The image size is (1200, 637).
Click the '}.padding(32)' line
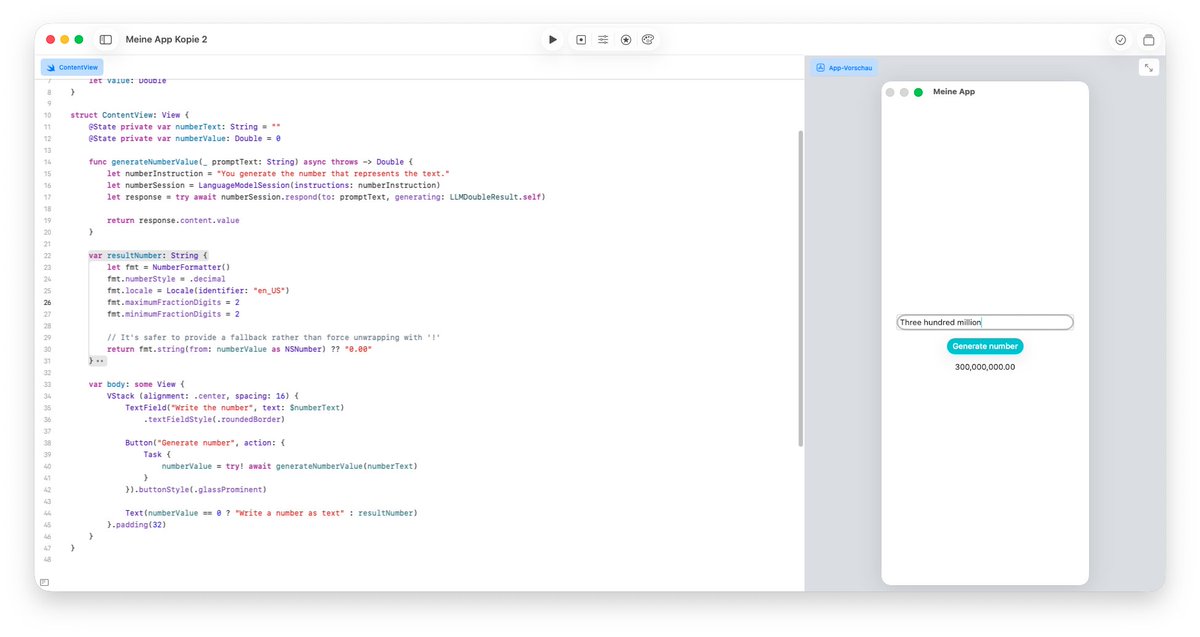tap(136, 524)
